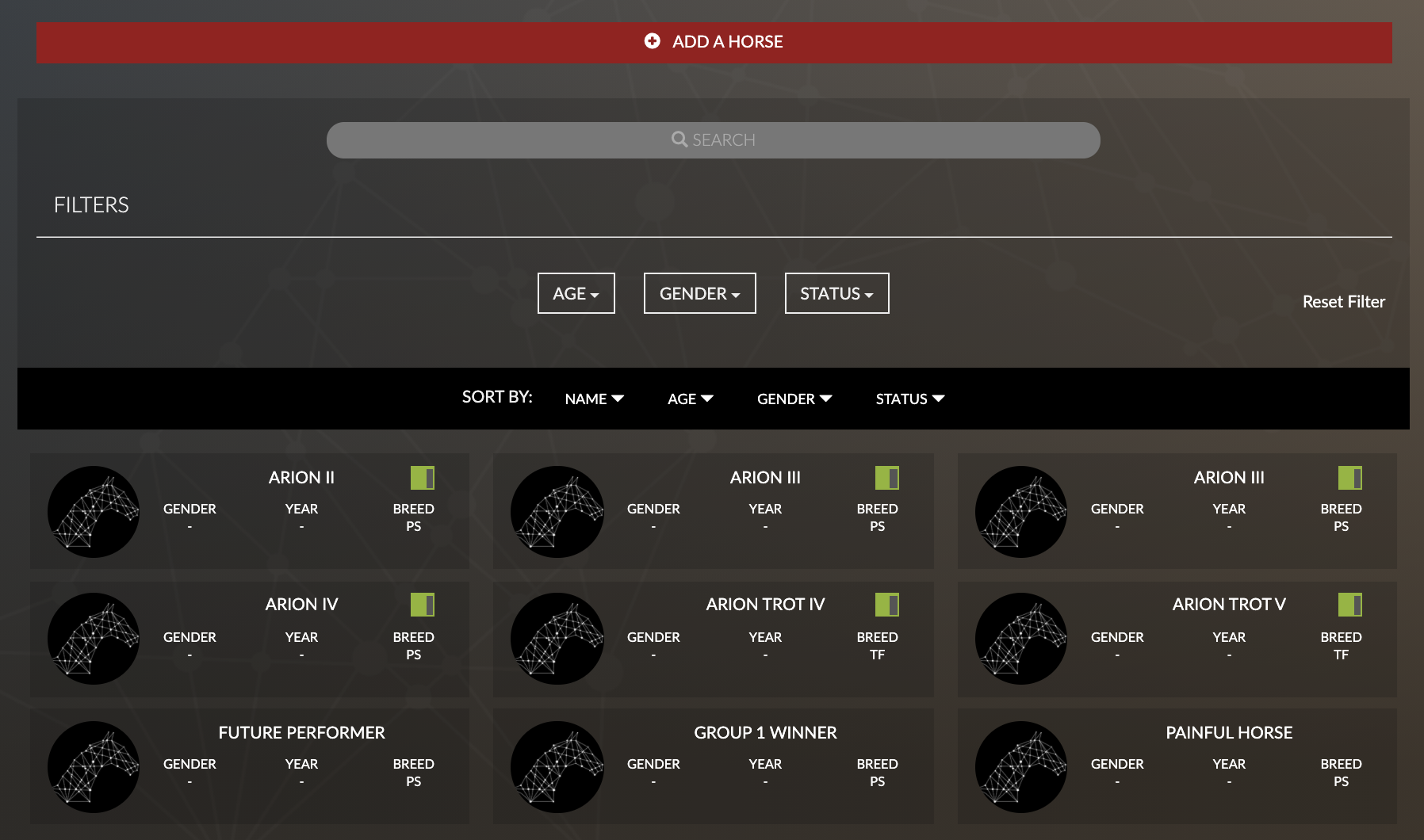Click the SORT BY label
Screen dimensions: 1424x840
497,396
